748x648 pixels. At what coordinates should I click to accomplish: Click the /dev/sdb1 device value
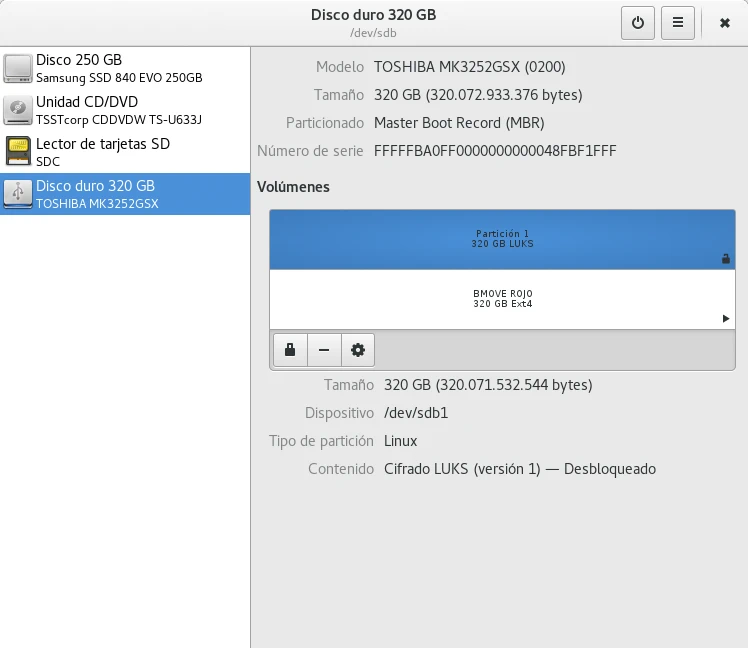tap(416, 412)
